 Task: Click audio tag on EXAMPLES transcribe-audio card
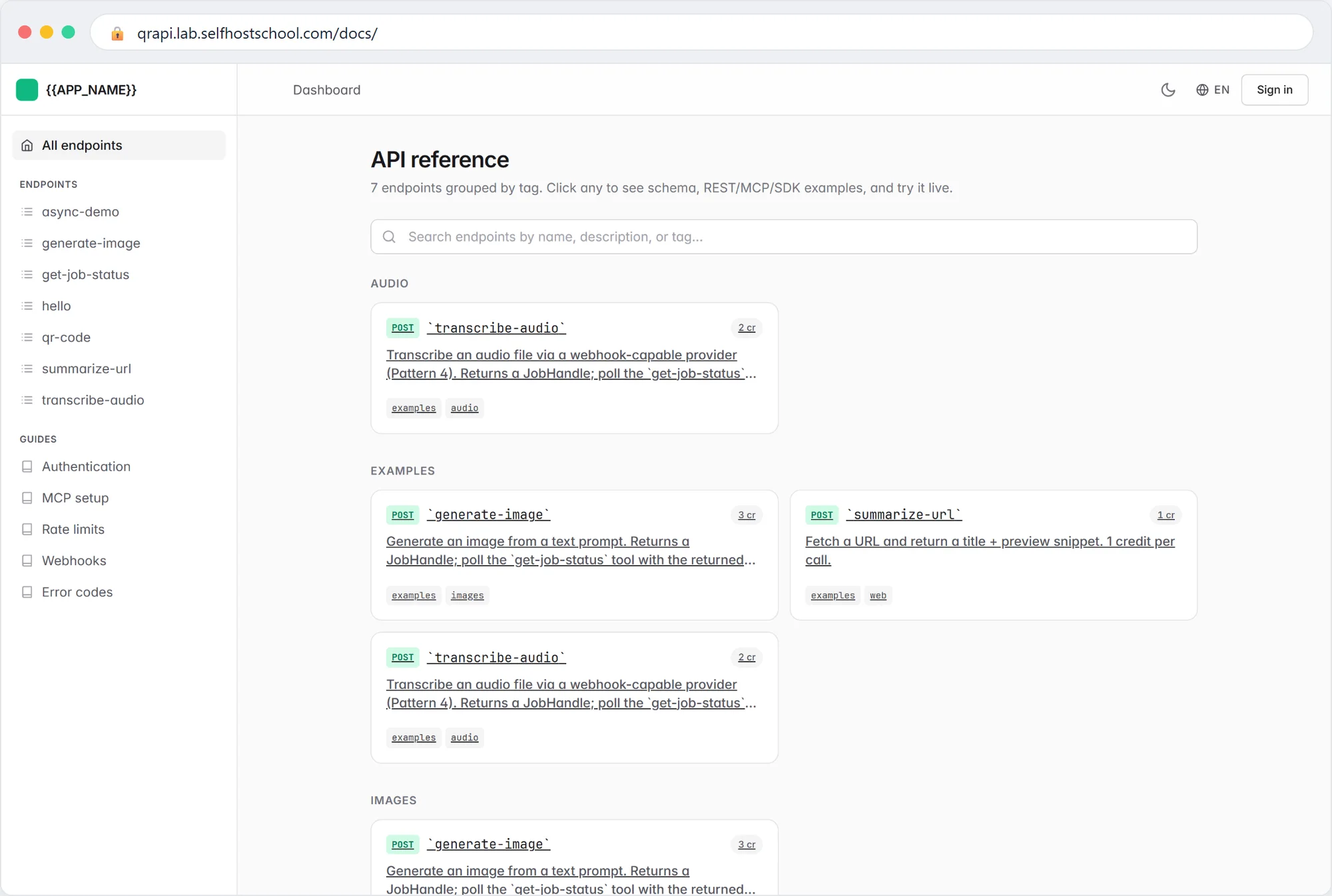click(x=464, y=737)
